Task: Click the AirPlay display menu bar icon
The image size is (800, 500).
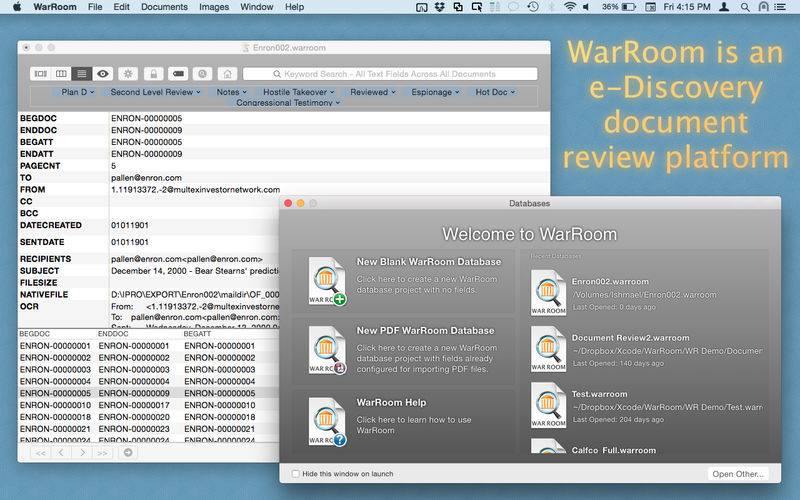Action: coord(421,7)
